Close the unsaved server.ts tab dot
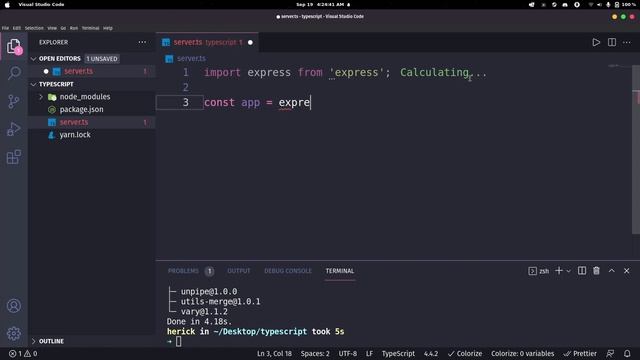 [250, 42]
